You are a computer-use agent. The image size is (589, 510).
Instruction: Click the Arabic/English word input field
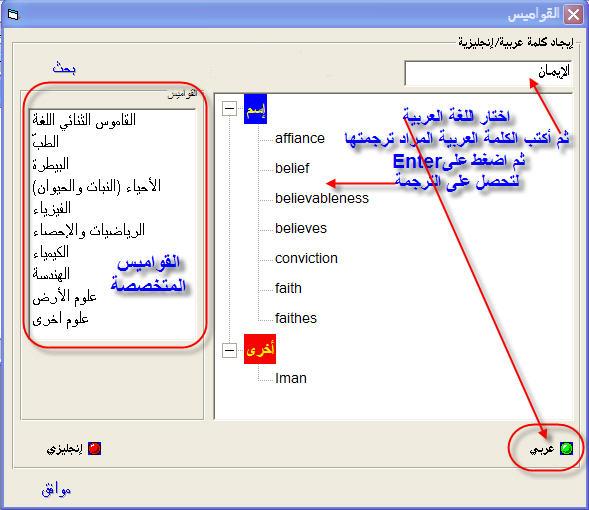tap(488, 72)
